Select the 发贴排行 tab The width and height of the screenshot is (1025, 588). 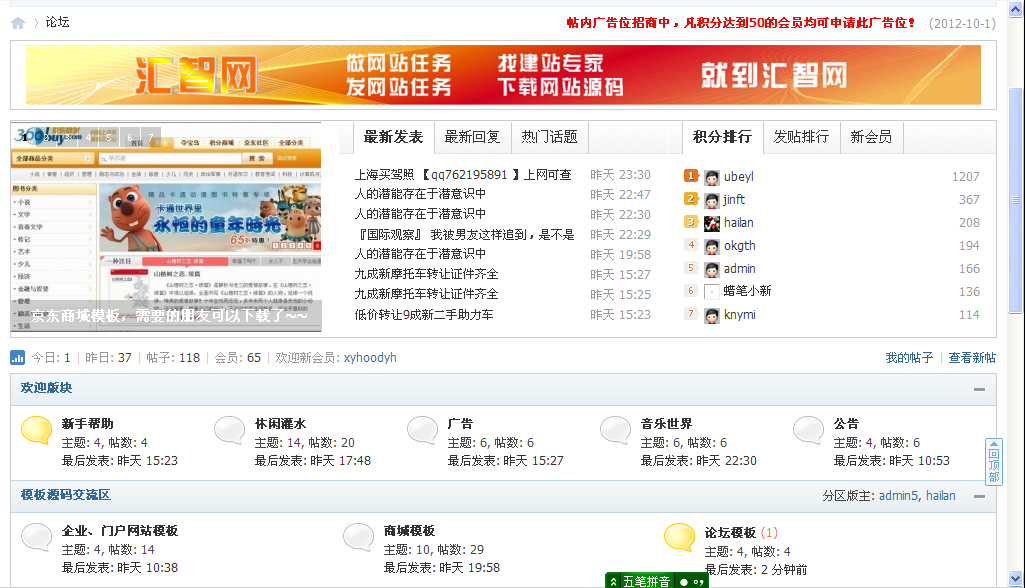pos(801,137)
